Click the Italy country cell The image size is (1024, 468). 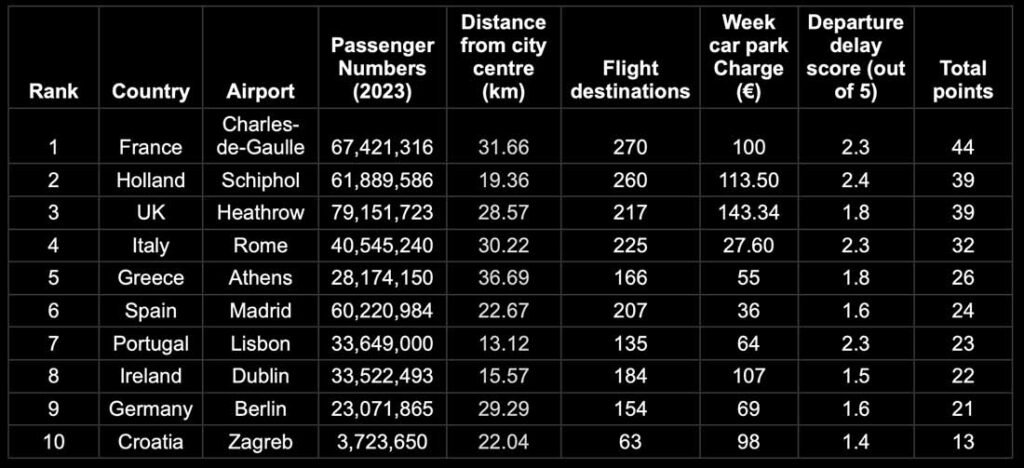[150, 245]
